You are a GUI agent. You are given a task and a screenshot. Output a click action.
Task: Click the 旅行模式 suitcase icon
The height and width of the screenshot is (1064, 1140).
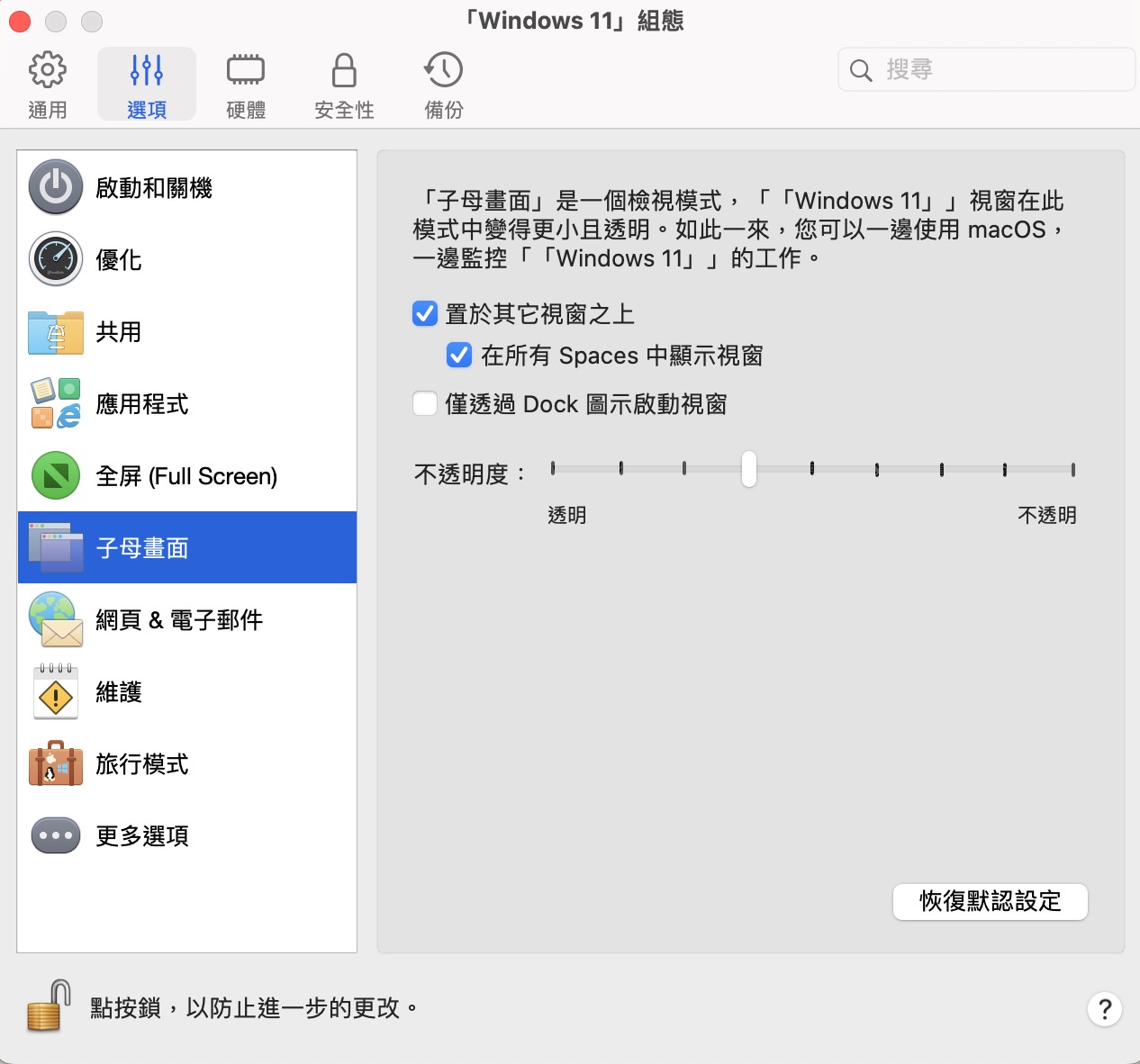click(56, 763)
